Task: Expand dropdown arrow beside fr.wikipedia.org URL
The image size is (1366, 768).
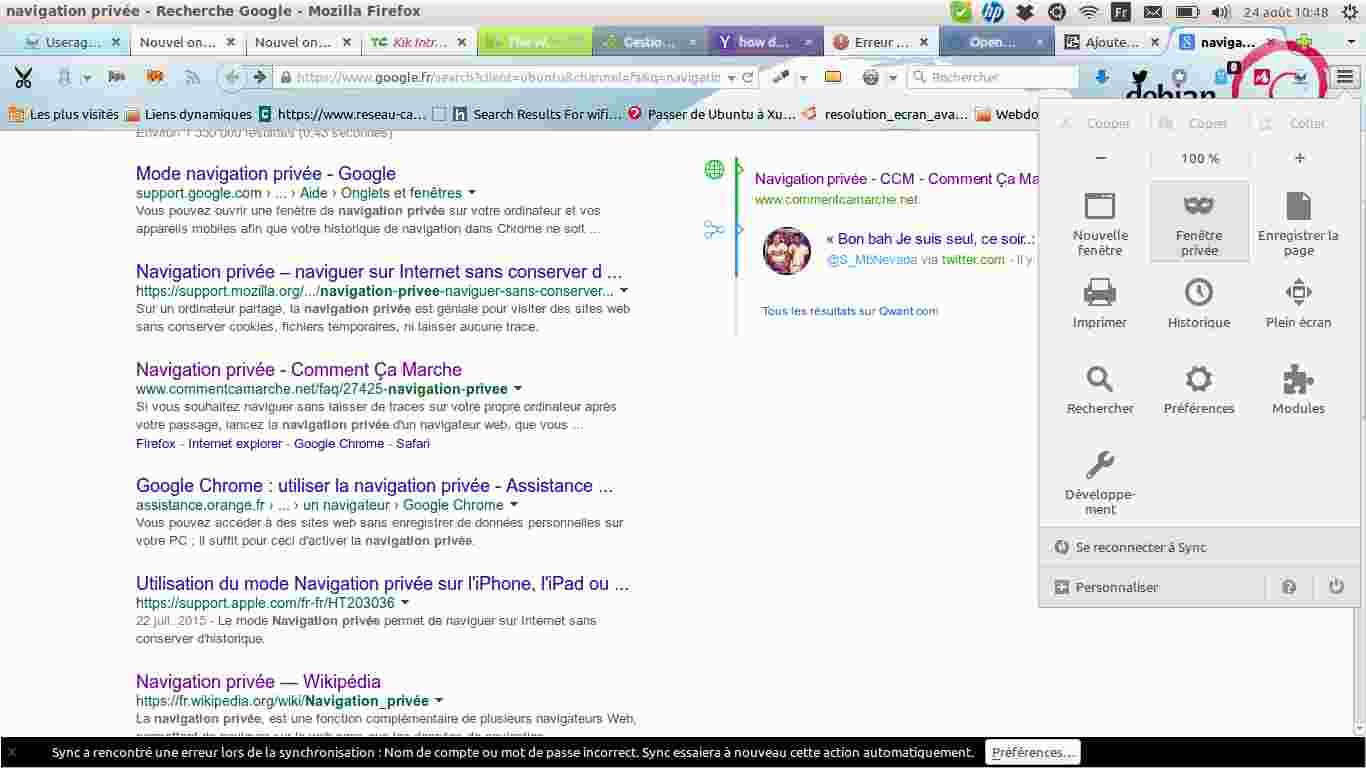Action: [438, 701]
